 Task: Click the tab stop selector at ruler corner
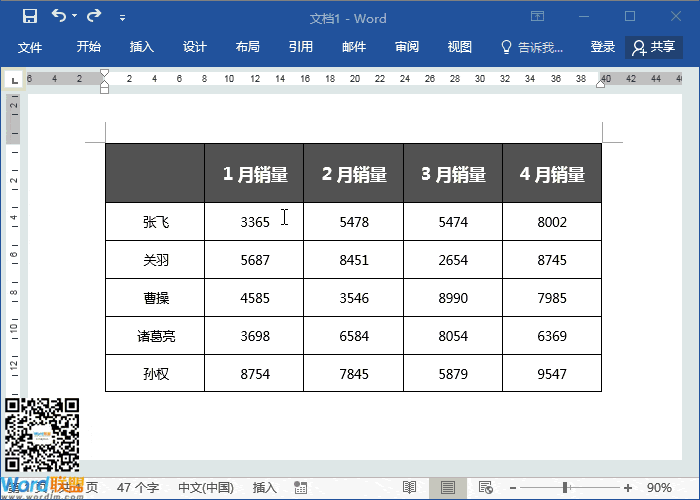[13, 80]
